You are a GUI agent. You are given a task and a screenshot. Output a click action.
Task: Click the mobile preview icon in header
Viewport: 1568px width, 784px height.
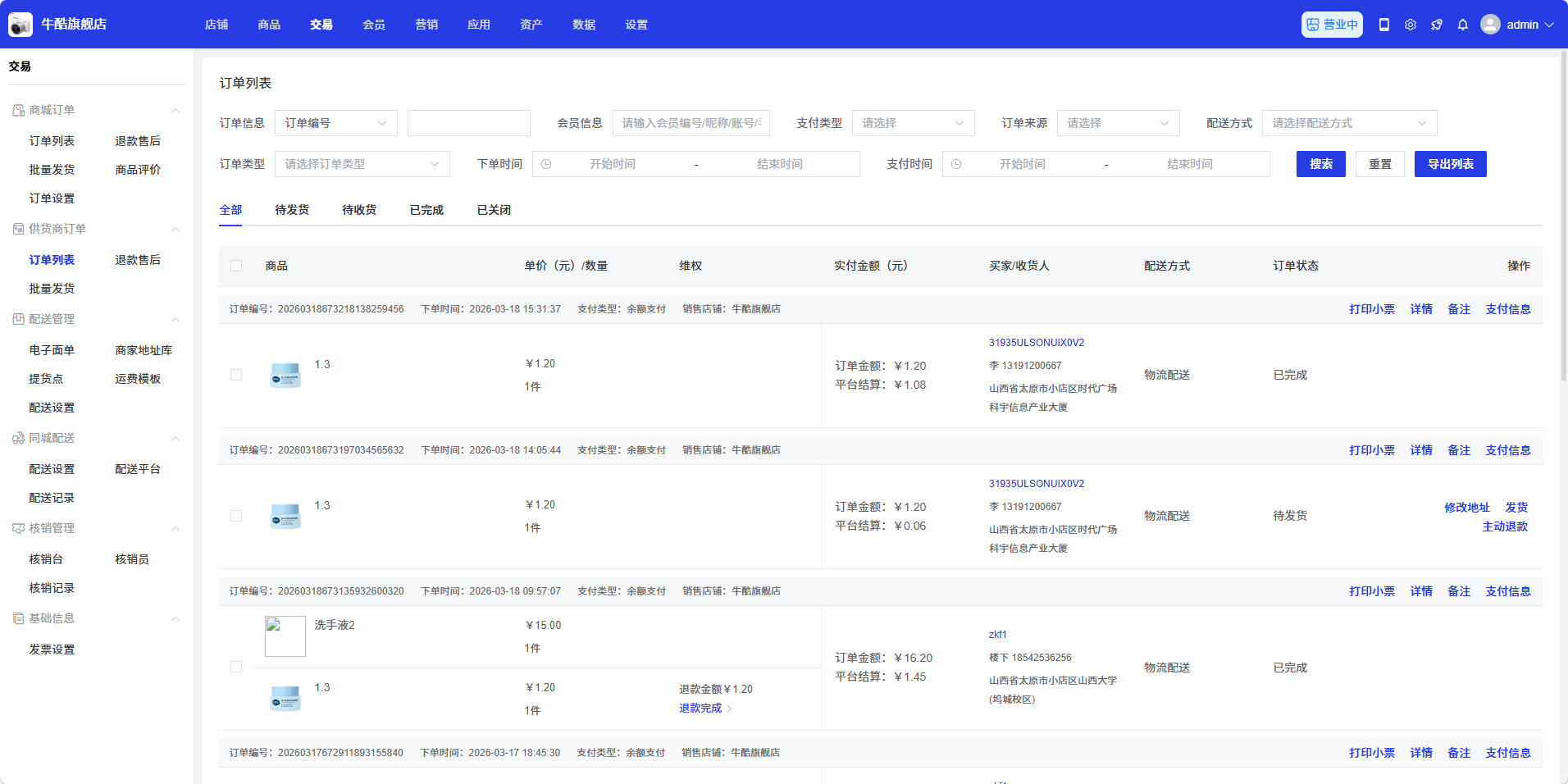(1384, 25)
